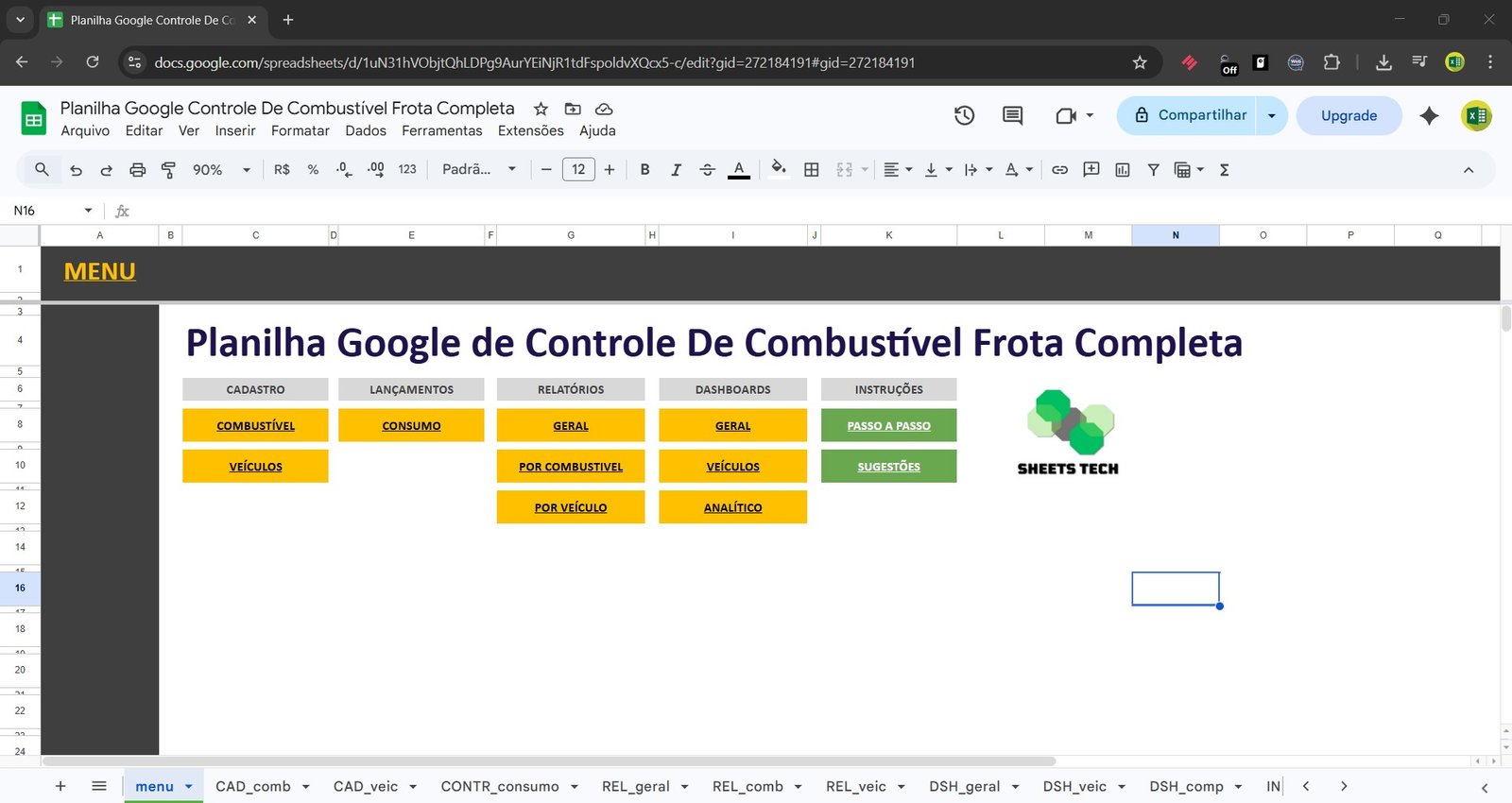
Task: Switch to the REL_geral sheet tab
Action: [636, 786]
